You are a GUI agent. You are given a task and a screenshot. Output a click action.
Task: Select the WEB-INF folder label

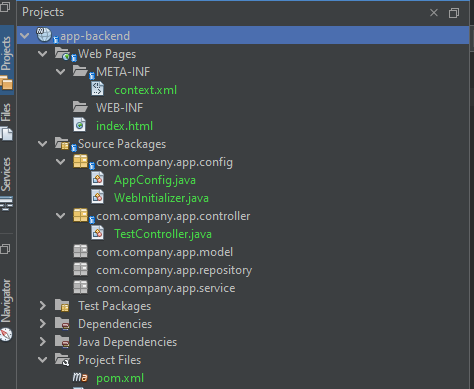coord(119,108)
